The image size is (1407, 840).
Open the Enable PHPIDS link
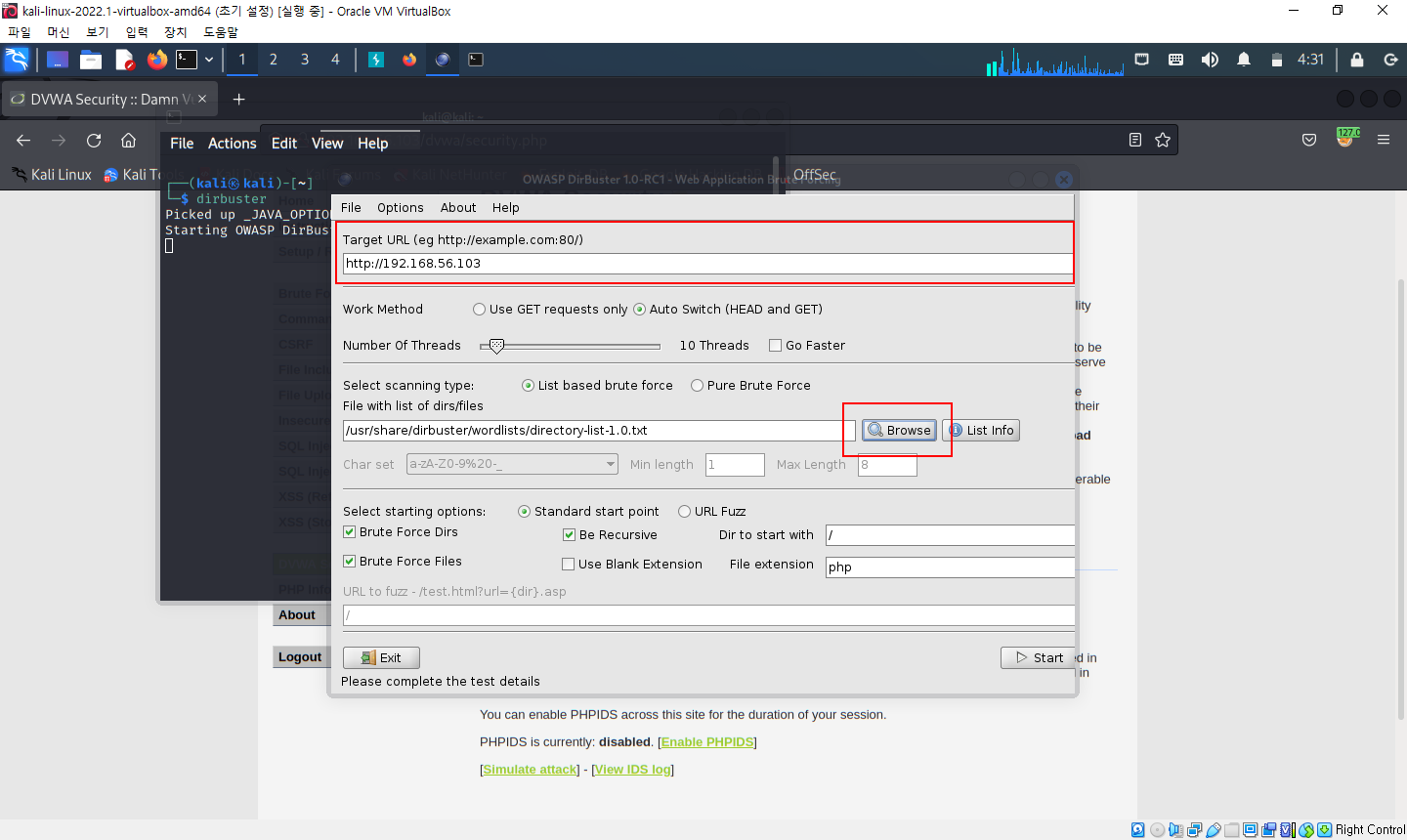pos(707,742)
